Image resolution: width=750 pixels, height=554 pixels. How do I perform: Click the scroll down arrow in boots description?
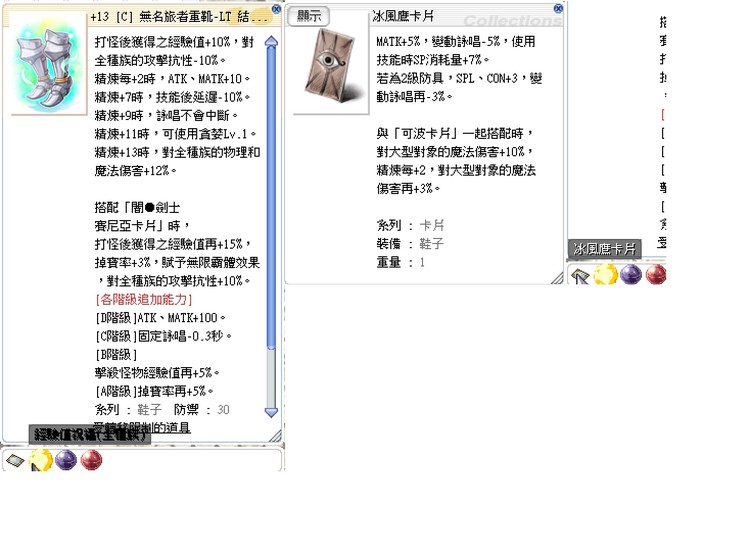point(271,411)
